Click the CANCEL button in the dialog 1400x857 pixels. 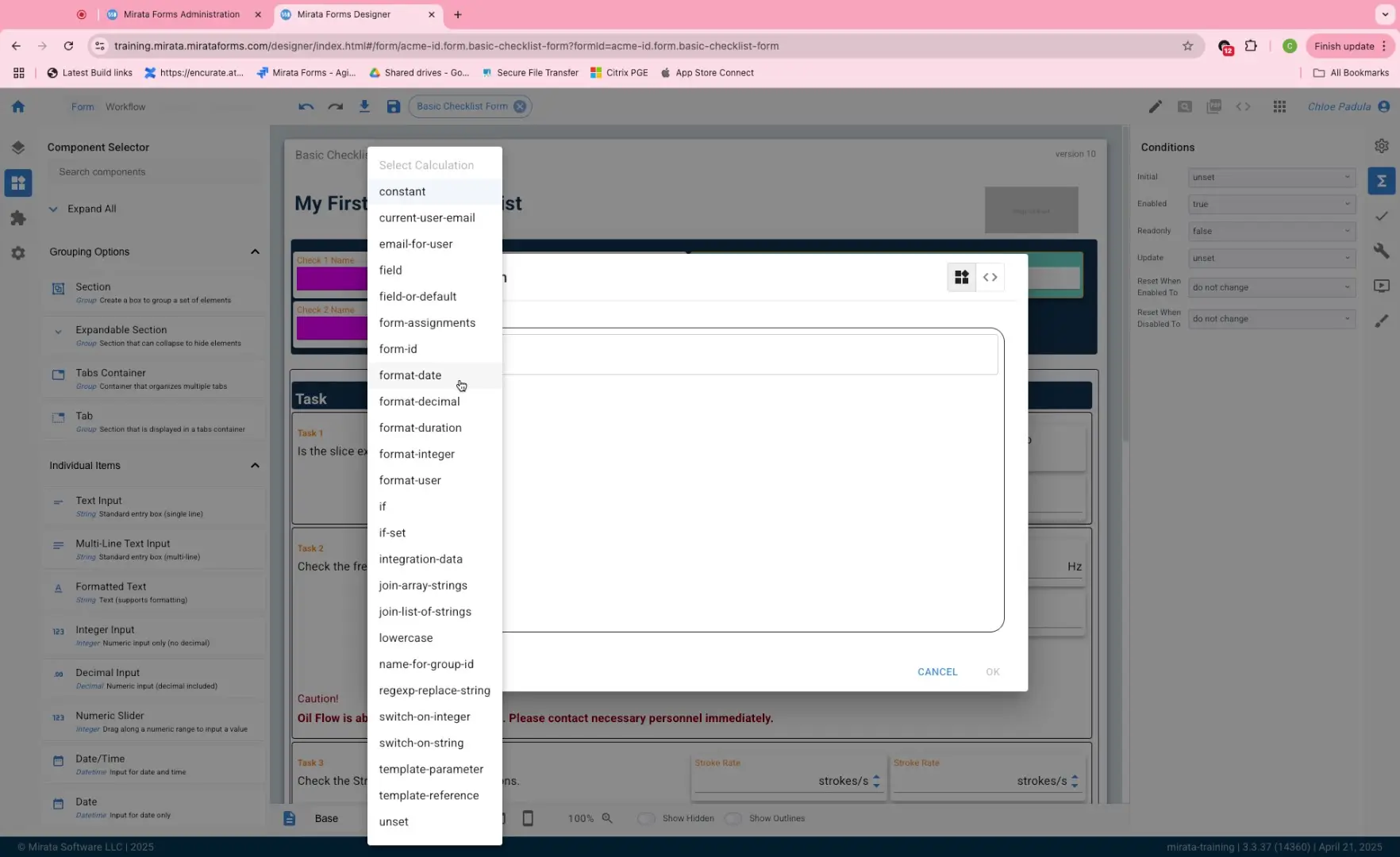pos(937,671)
